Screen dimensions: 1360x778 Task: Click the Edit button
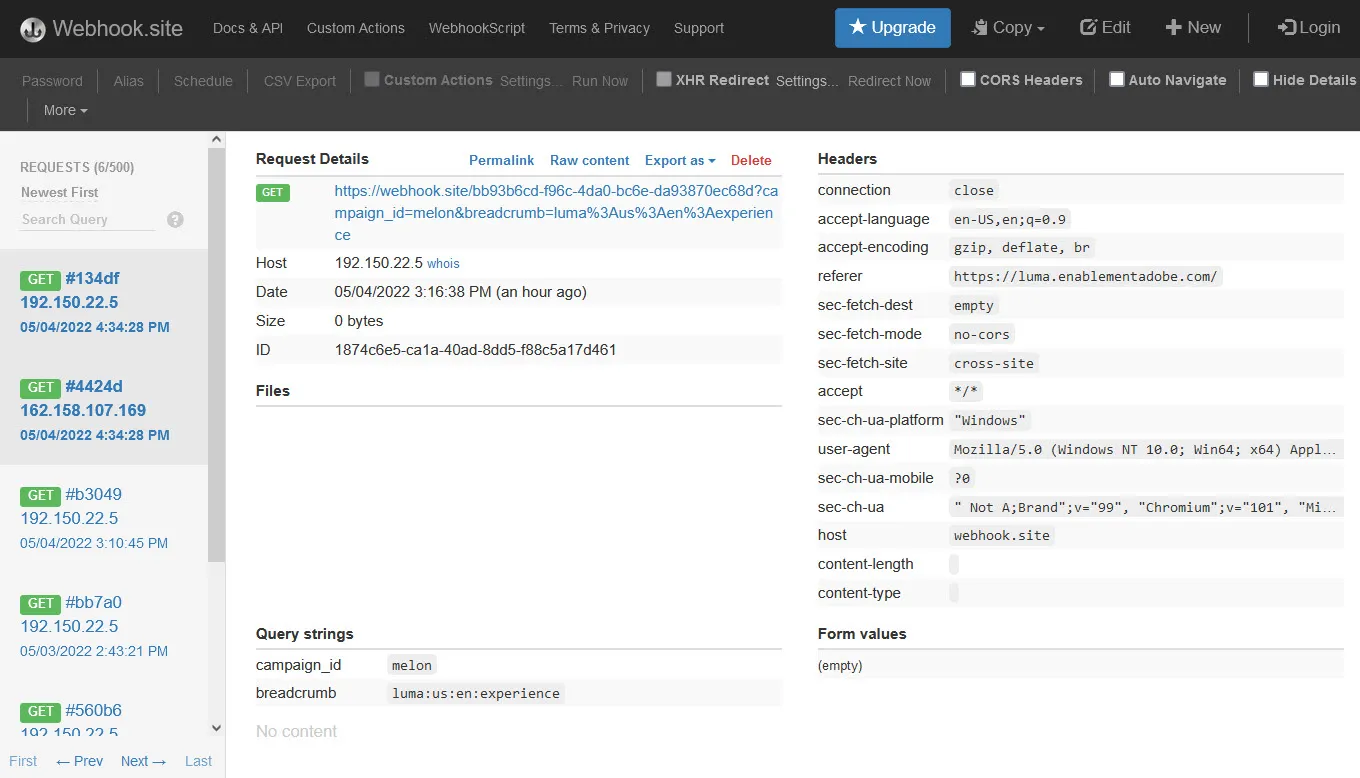1105,28
